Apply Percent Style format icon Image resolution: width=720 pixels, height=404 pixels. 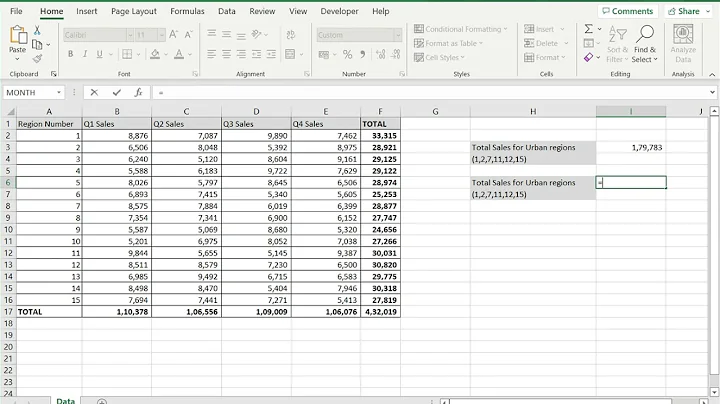[x=348, y=55]
